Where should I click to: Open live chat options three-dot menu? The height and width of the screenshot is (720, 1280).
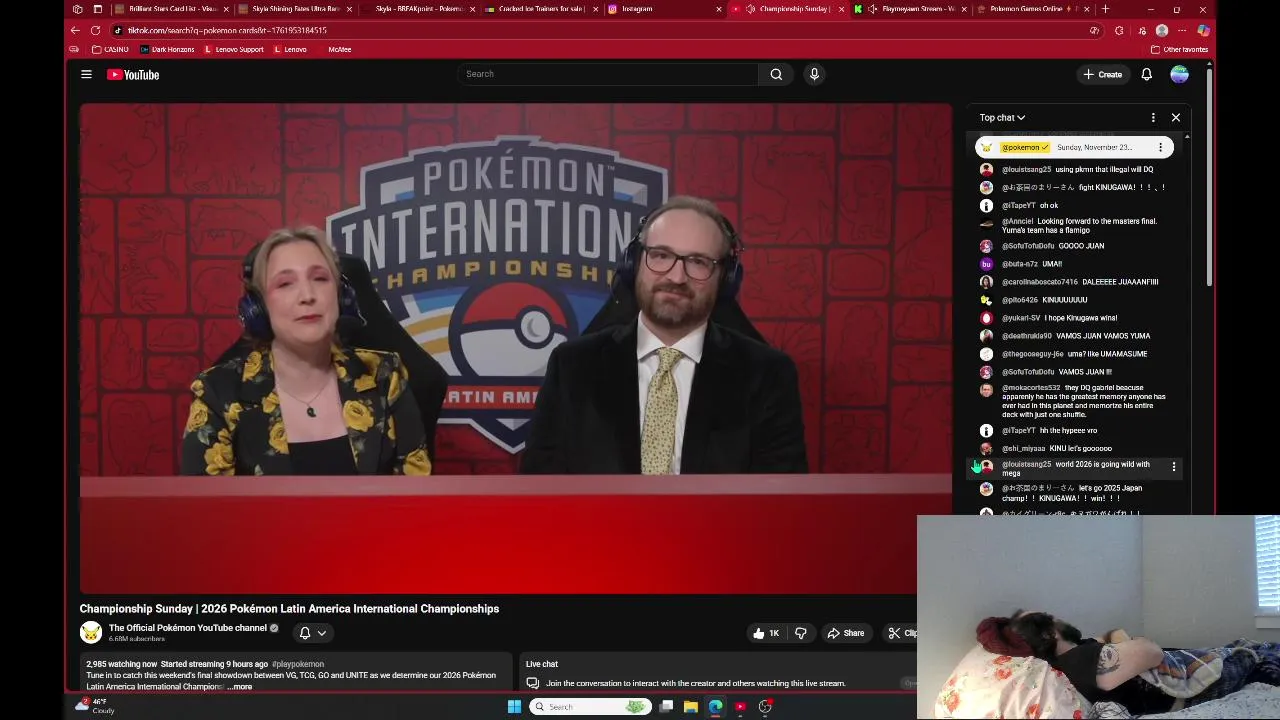point(1153,117)
